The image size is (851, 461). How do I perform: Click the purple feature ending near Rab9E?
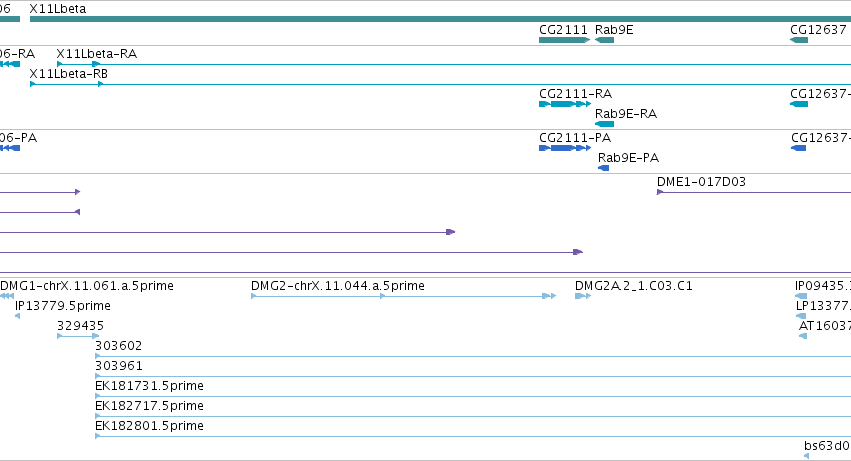291,252
